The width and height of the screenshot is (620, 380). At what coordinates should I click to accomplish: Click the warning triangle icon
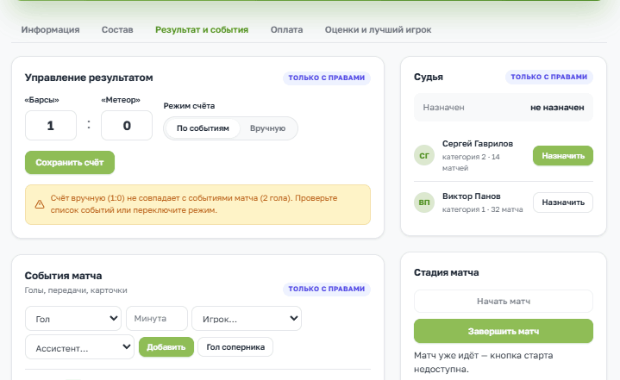[40, 204]
